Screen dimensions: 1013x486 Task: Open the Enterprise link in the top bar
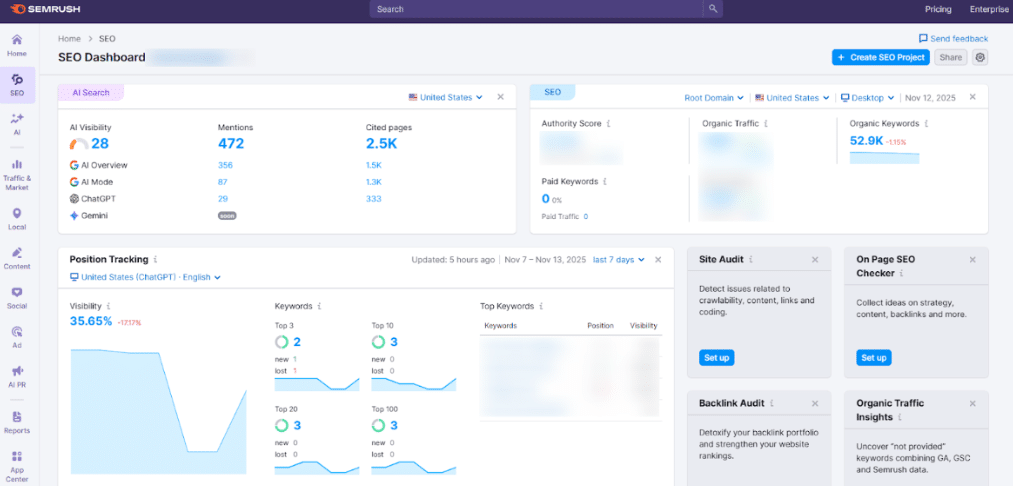coord(988,9)
